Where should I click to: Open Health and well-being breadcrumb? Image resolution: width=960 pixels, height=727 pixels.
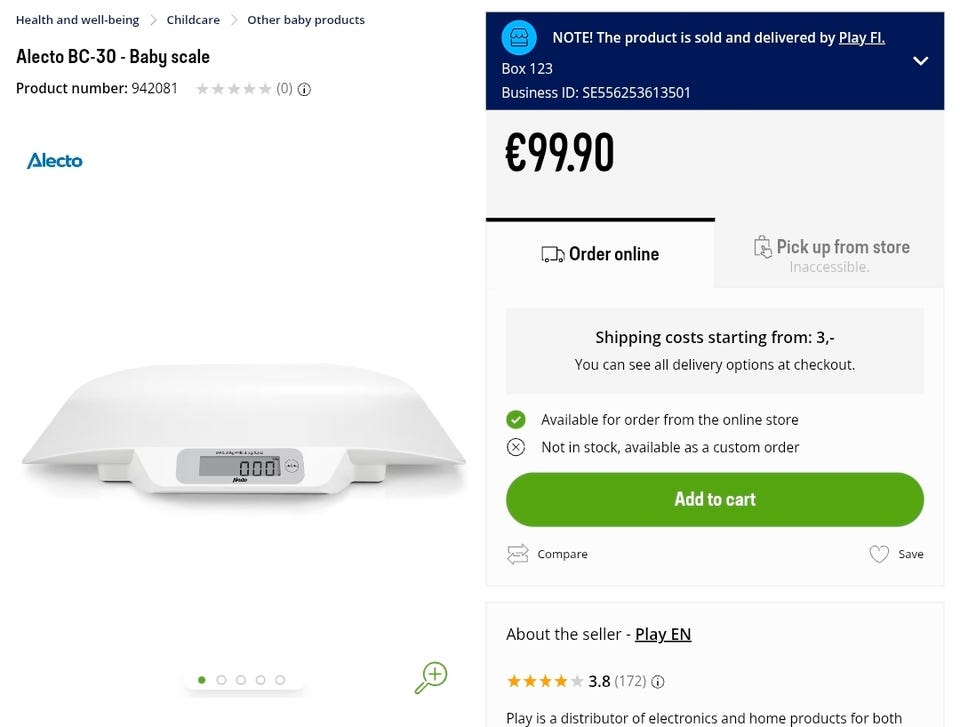pos(77,20)
